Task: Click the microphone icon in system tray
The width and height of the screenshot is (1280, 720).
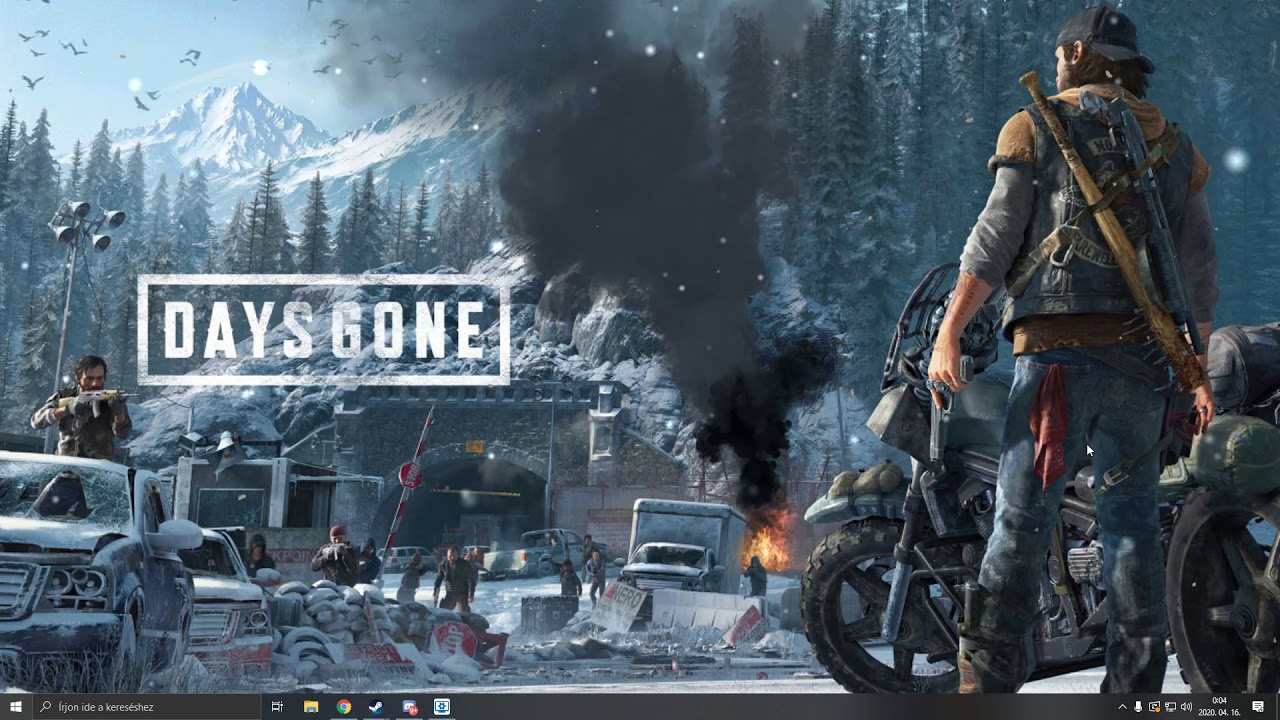Action: (x=1138, y=707)
